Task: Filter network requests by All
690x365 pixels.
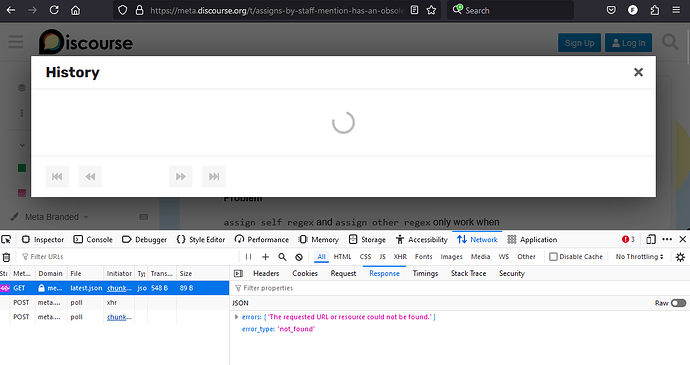Action: tap(322, 257)
